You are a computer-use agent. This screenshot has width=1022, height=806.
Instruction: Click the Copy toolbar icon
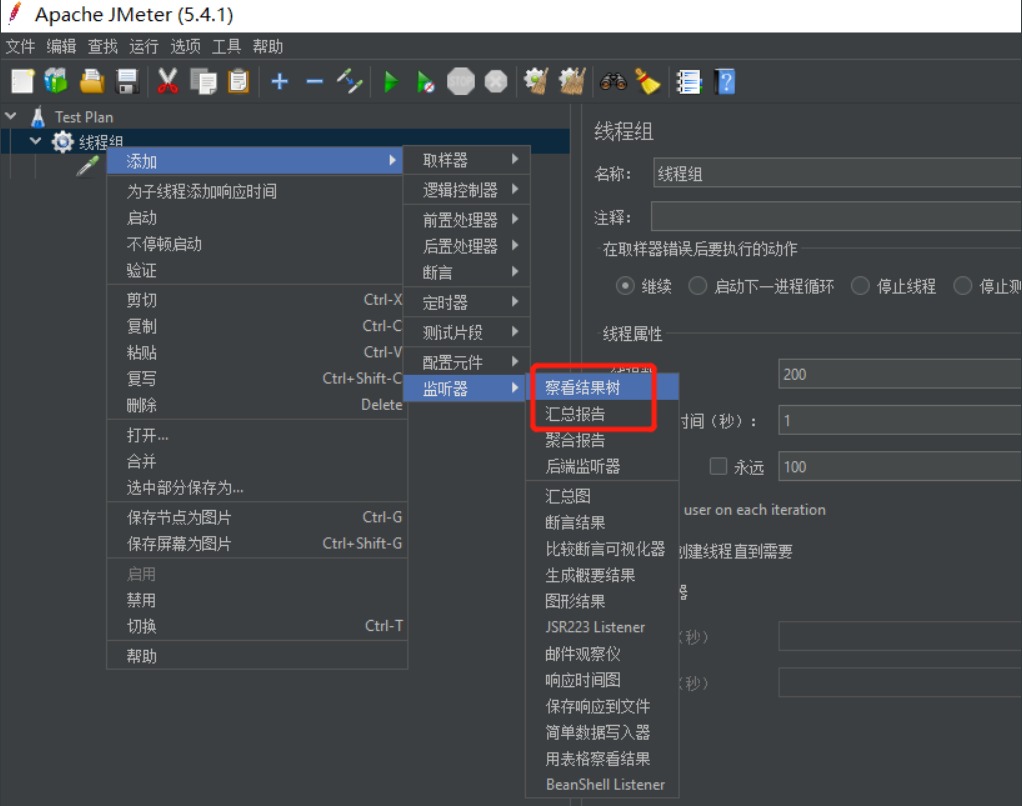pos(203,81)
